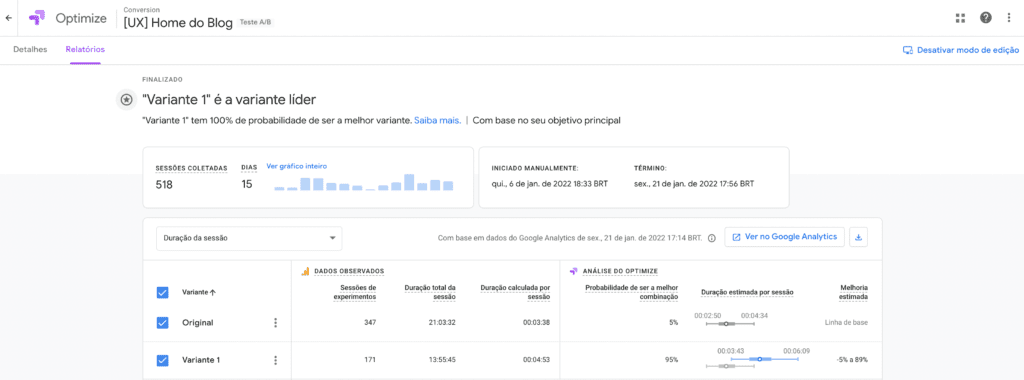1024x380 pixels.
Task: Click the Variante 1 estimated duration range bar
Action: [x=764, y=359]
